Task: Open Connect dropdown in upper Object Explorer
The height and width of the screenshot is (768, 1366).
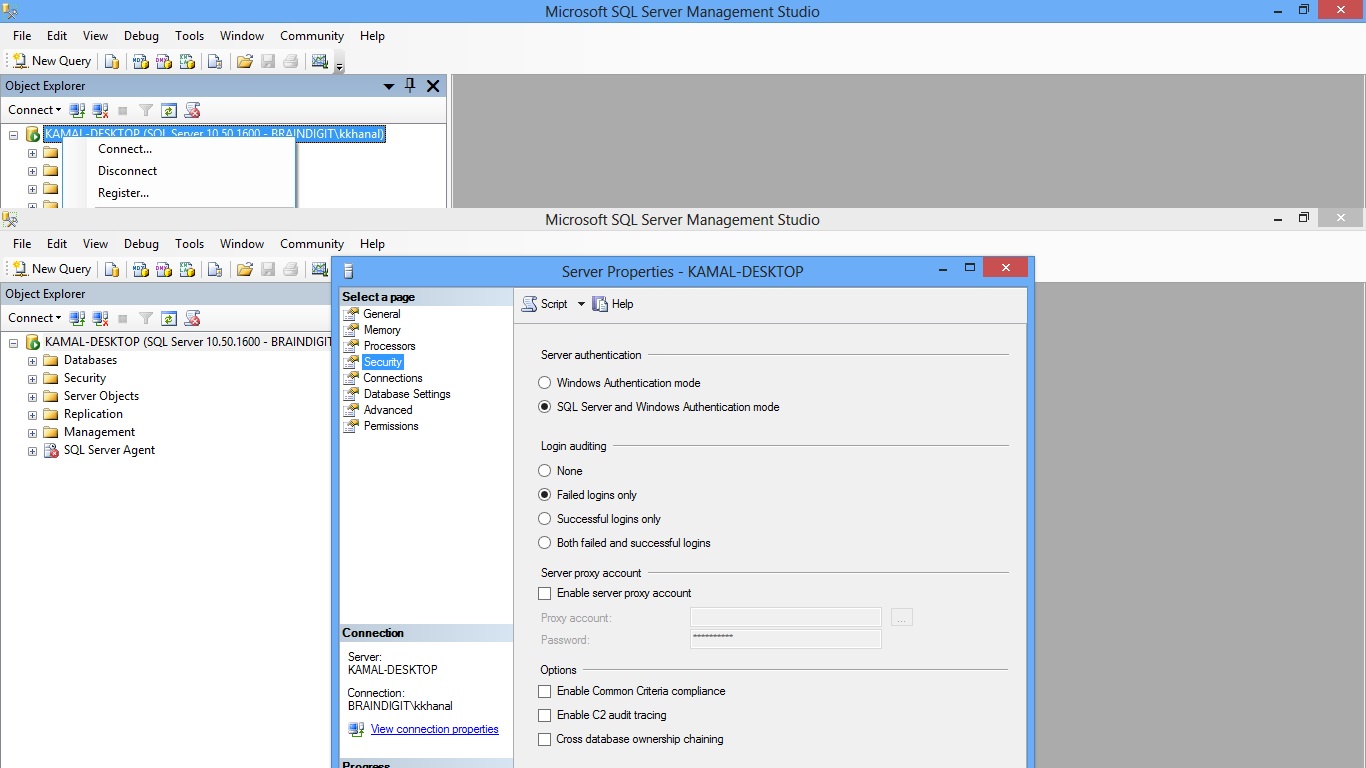Action: [x=35, y=110]
